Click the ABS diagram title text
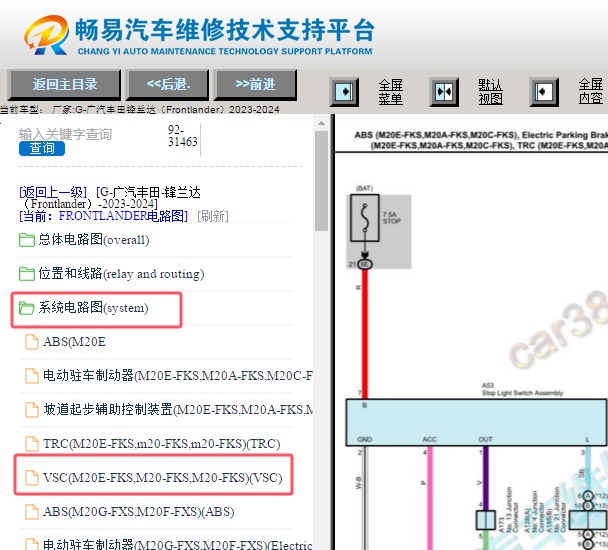The image size is (608, 550). click(x=481, y=140)
